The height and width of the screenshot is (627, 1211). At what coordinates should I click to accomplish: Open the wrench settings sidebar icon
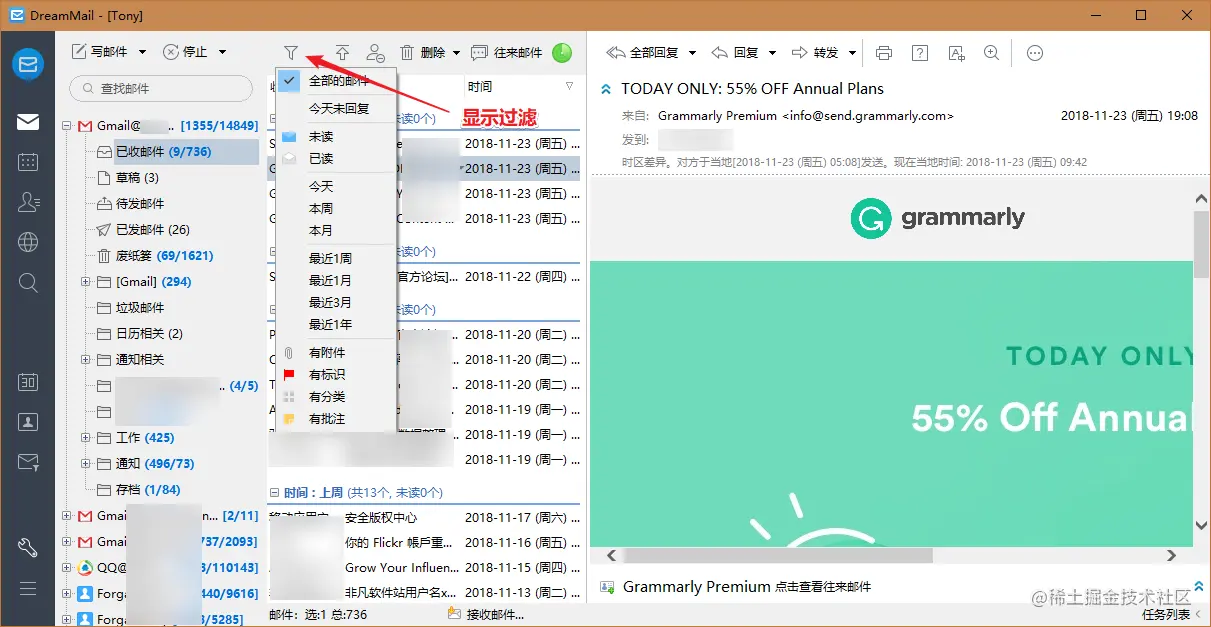(28, 548)
